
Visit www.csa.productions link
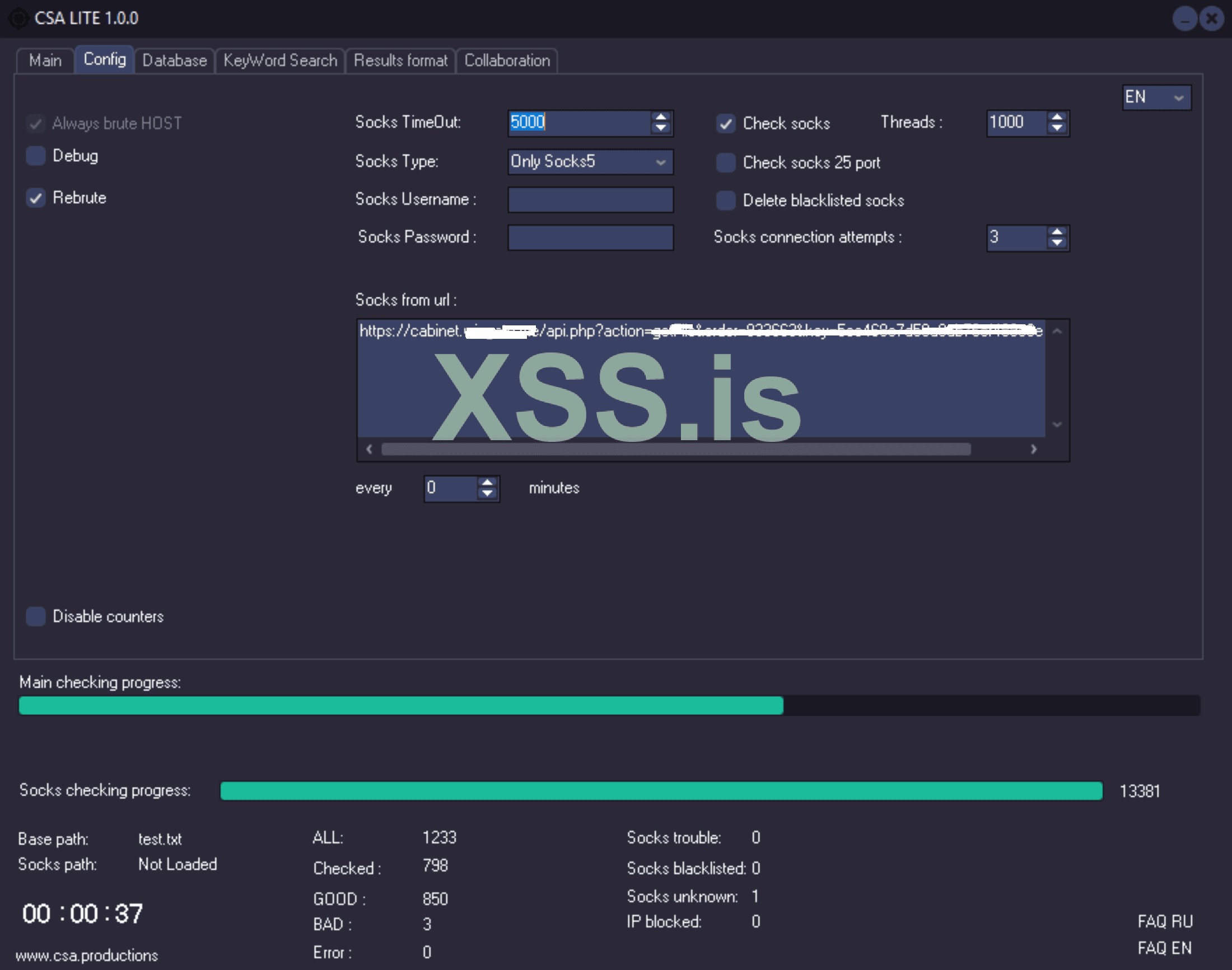(x=86, y=955)
